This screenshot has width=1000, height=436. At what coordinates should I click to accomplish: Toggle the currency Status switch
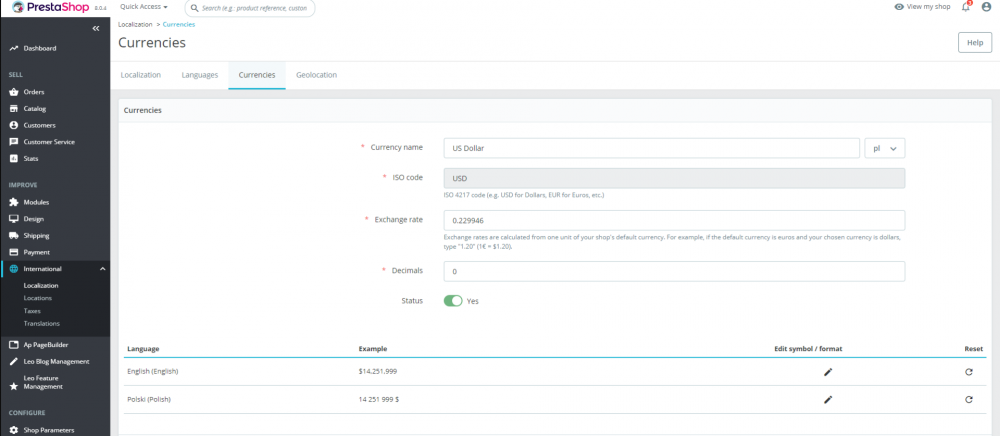click(453, 301)
